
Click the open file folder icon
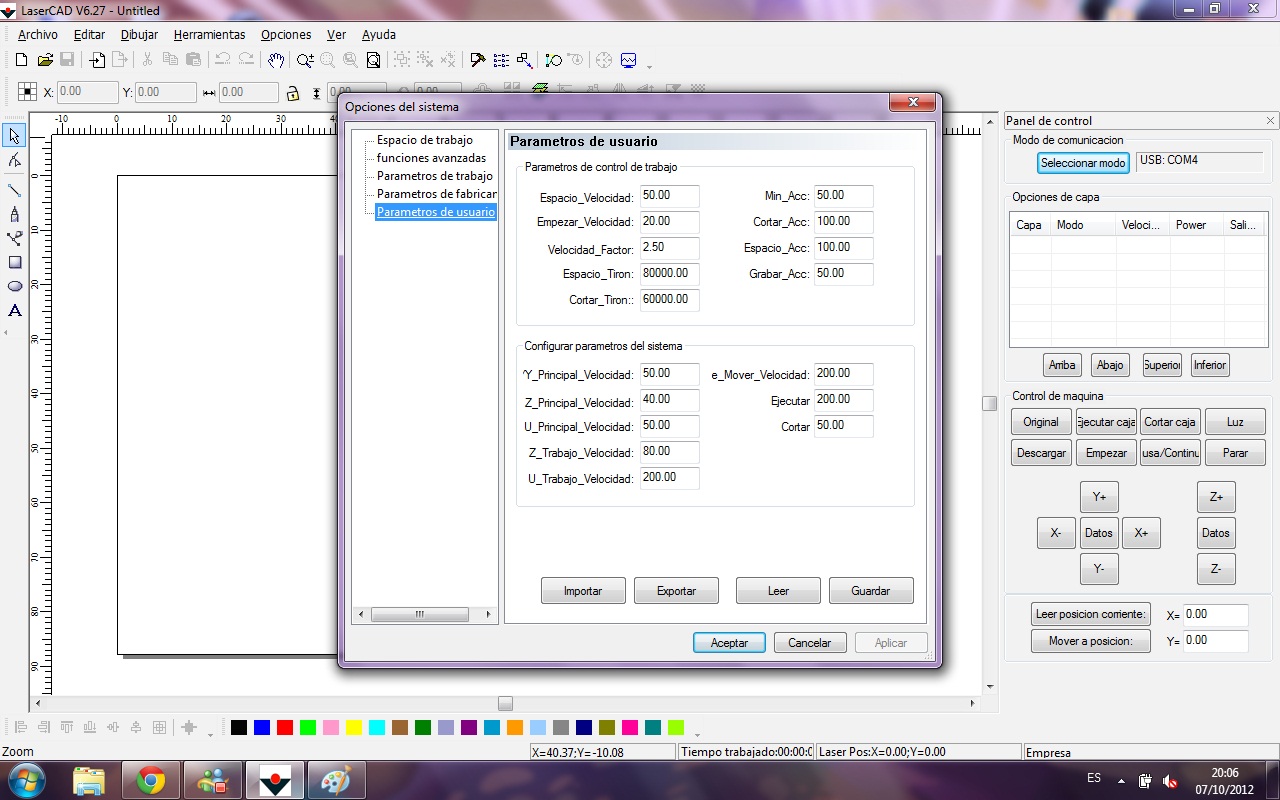pyautogui.click(x=45, y=60)
